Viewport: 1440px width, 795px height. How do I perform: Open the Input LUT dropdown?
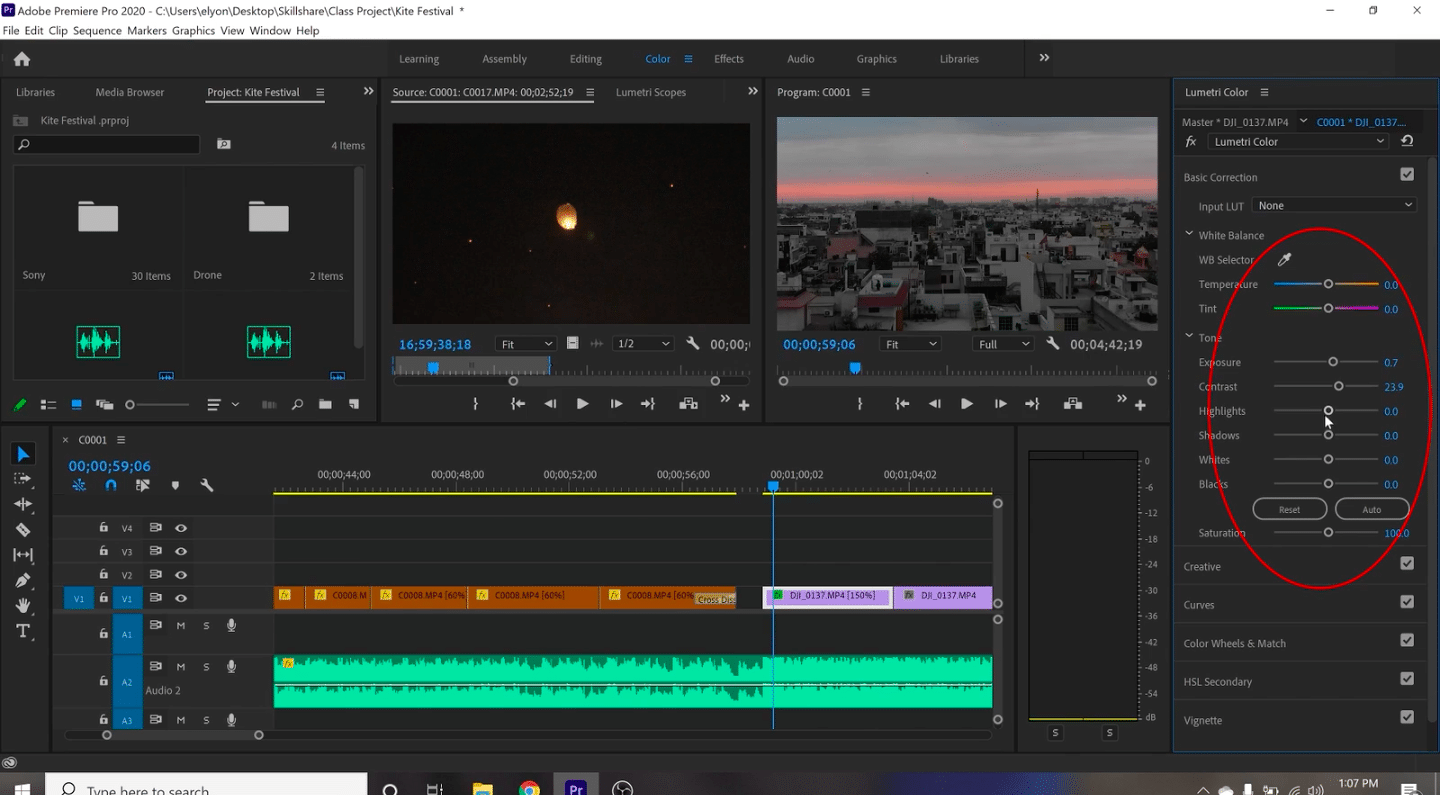coord(1335,206)
